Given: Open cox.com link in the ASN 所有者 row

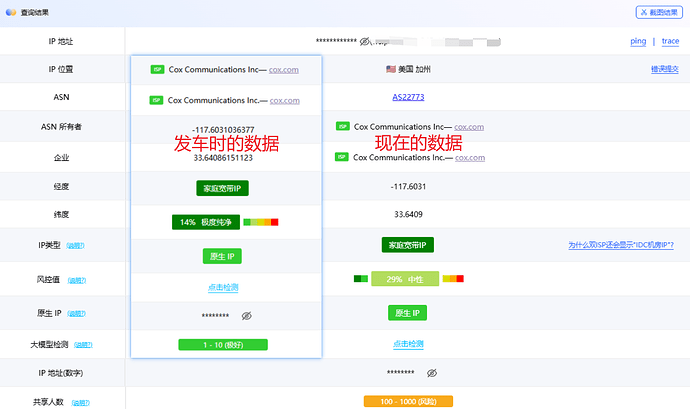Looking at the screenshot, I should 469,127.
